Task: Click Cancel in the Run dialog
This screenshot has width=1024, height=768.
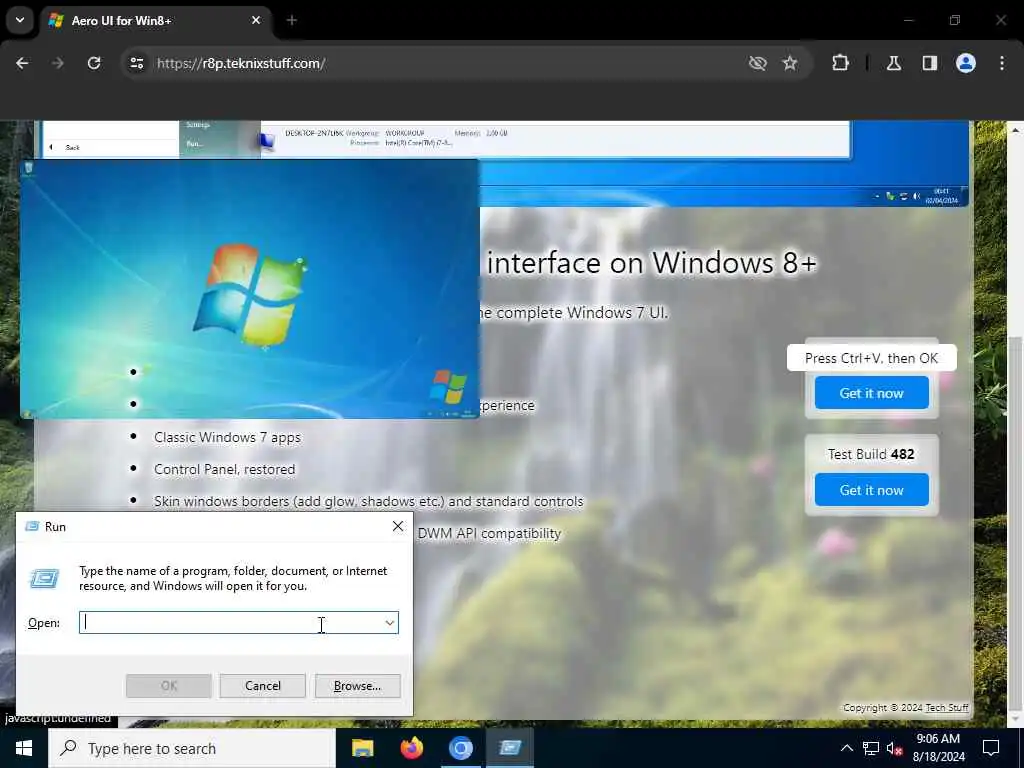Action: (263, 686)
